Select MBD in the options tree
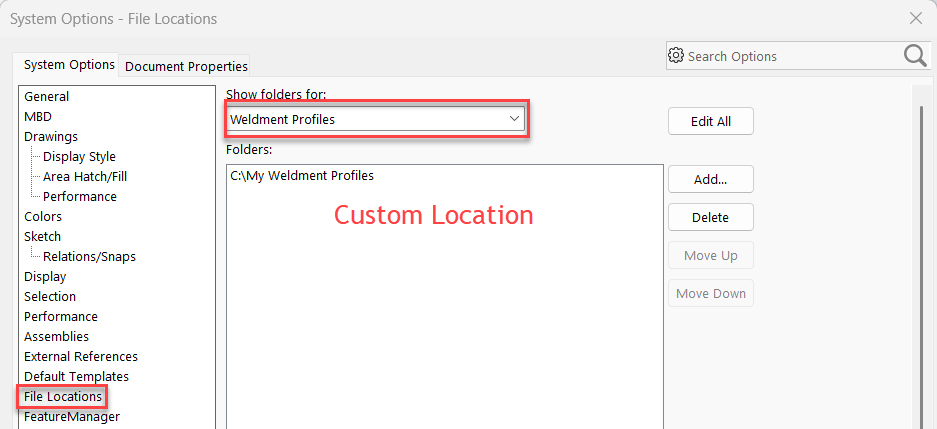Viewport: 937px width, 429px height. pos(38,117)
